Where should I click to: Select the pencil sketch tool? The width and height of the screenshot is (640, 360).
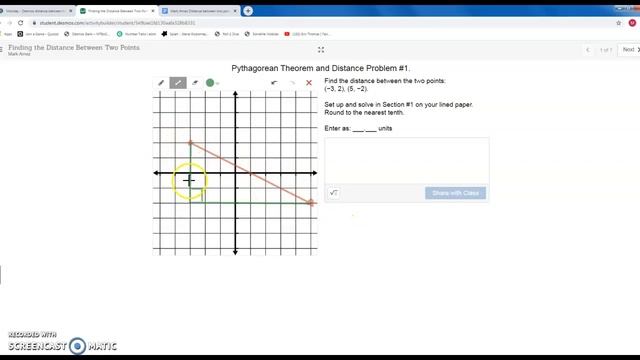pyautogui.click(x=161, y=83)
